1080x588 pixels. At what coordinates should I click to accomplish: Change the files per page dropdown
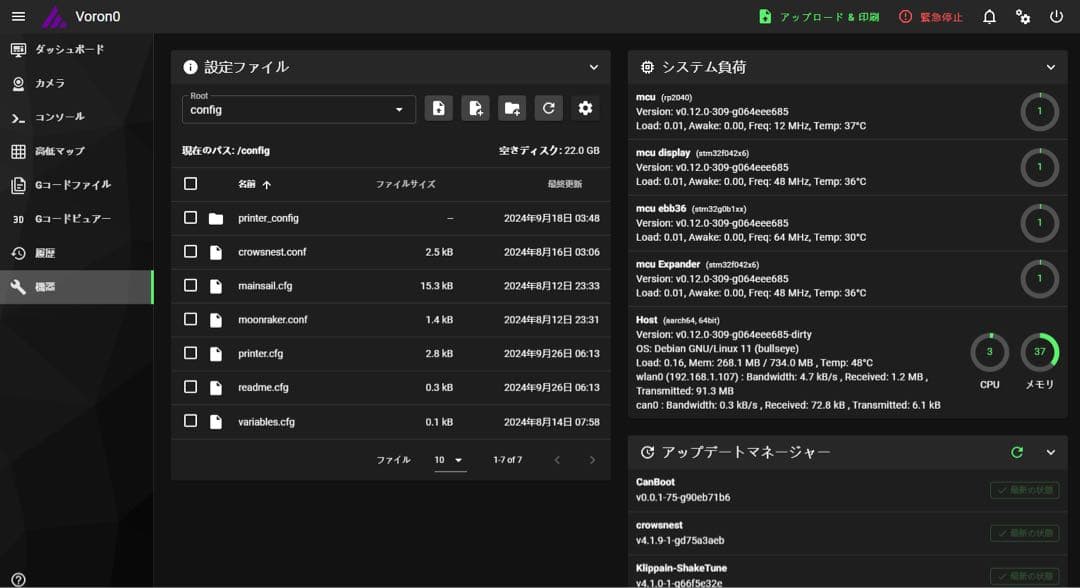pyautogui.click(x=449, y=460)
